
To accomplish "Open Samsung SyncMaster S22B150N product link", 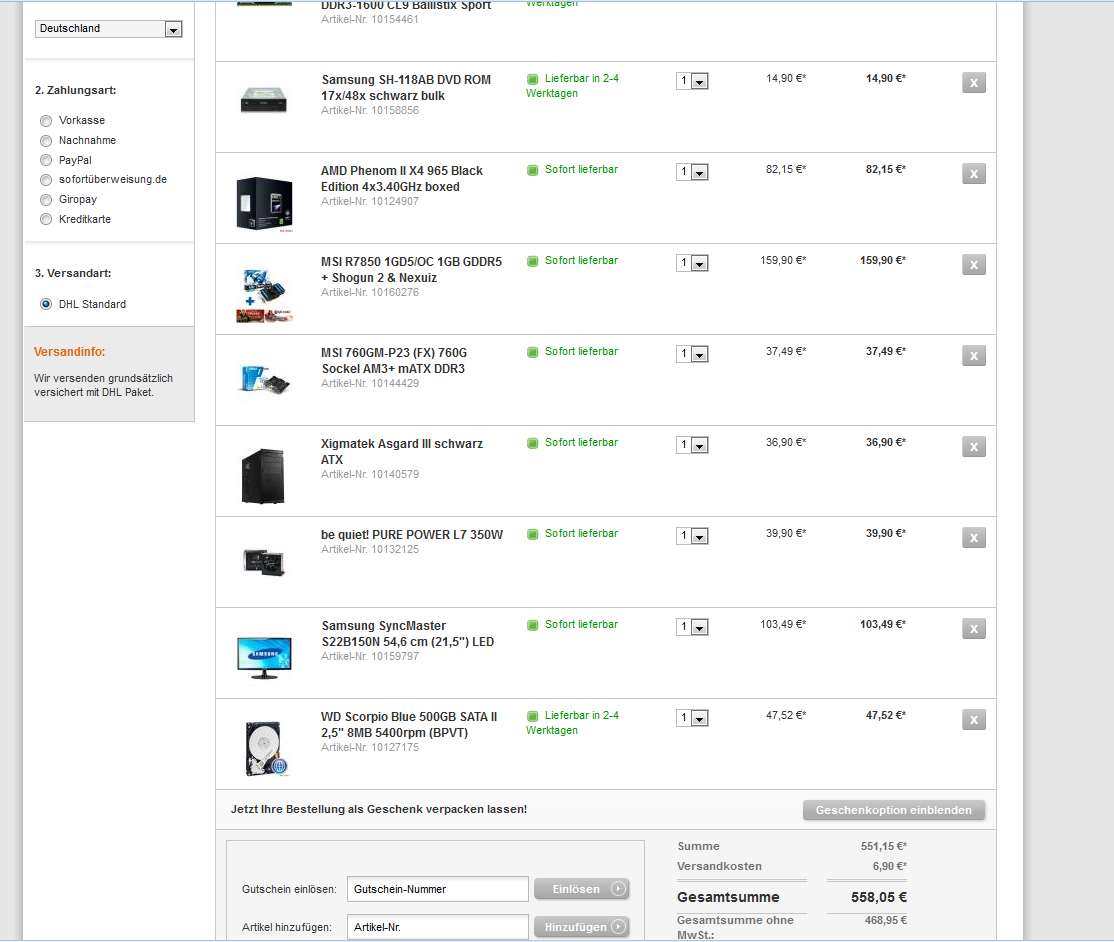I will (408, 633).
